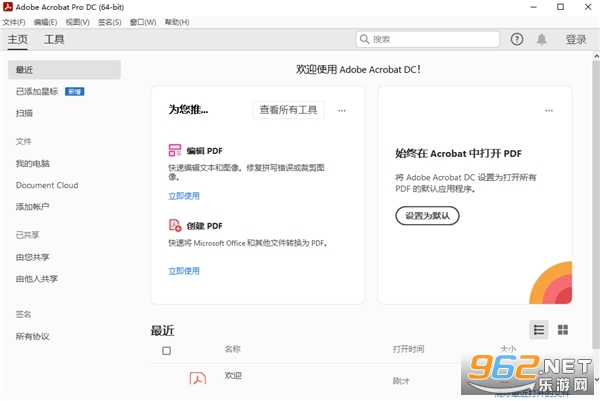The image size is (600, 401).
Task: Select 所有协议 in the sidebar
Action: coord(33,337)
